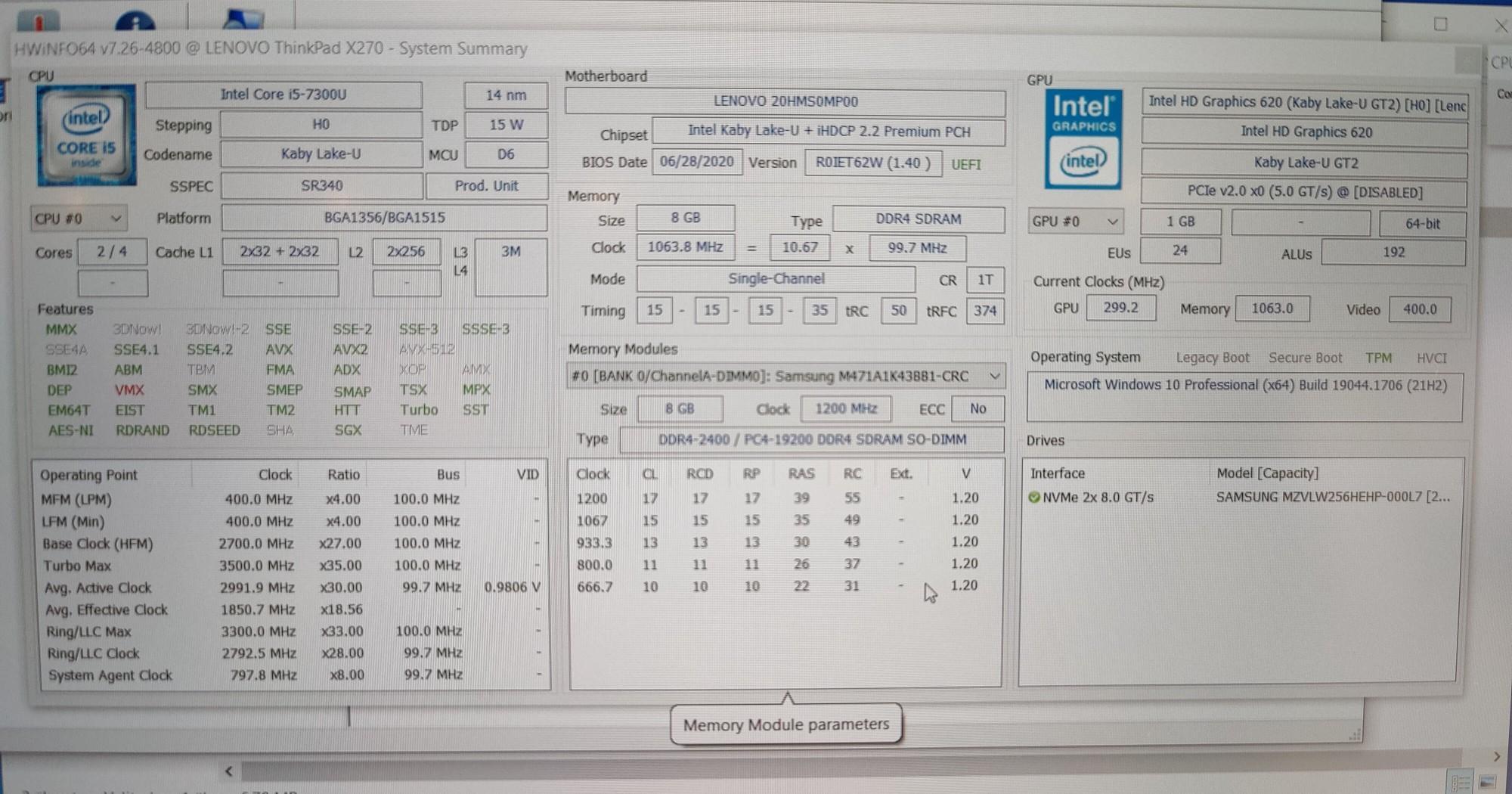1512x794 pixels.
Task: Expand the memory module selection dropdown
Action: (786, 376)
